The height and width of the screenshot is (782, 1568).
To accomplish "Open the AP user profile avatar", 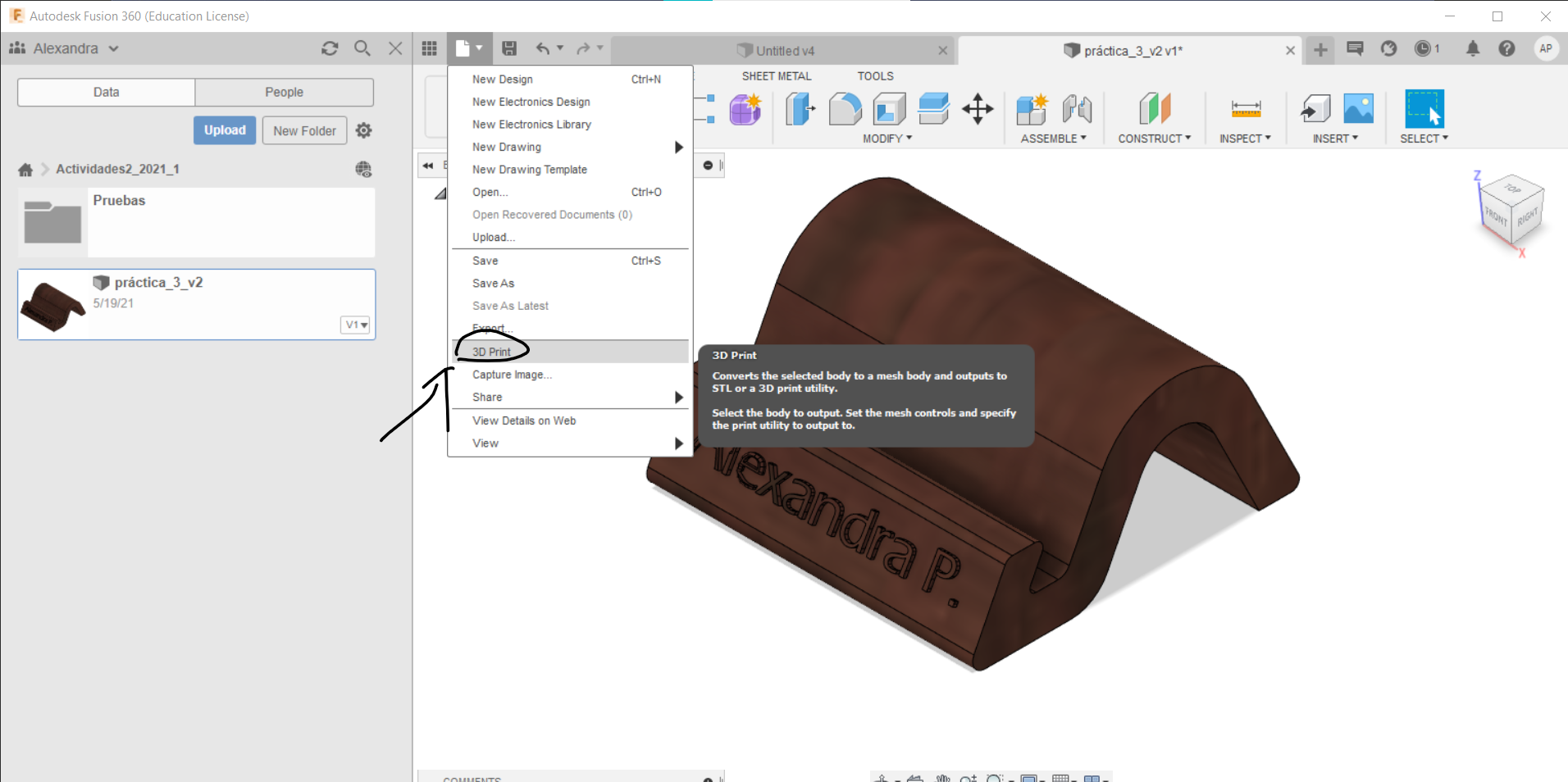I will point(1546,48).
